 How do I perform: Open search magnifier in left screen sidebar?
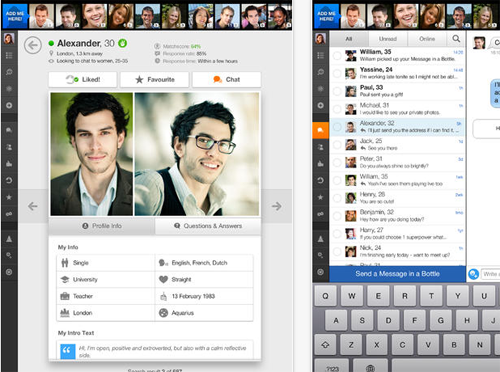9,72
